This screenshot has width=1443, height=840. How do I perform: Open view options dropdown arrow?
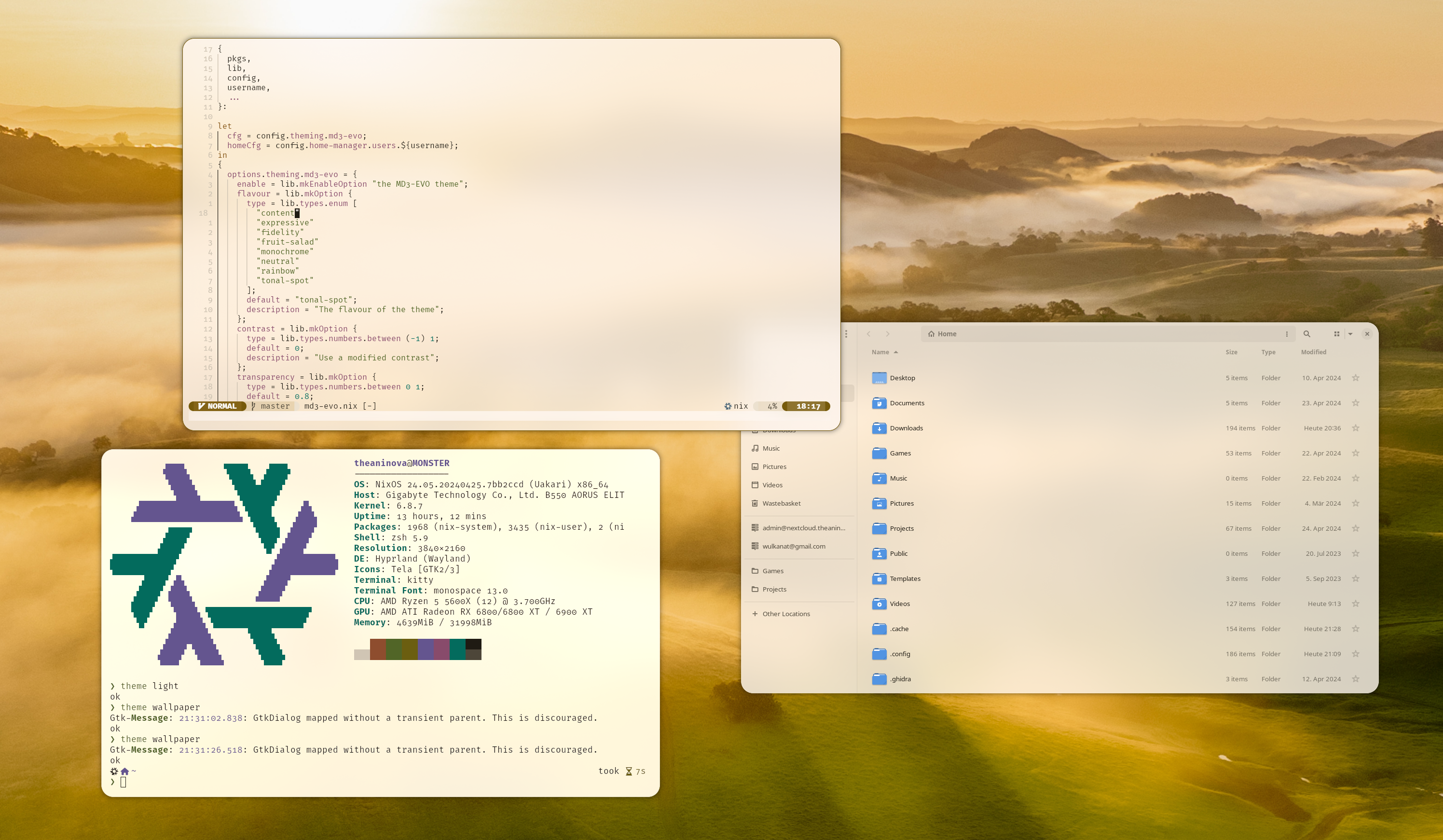click(1350, 334)
